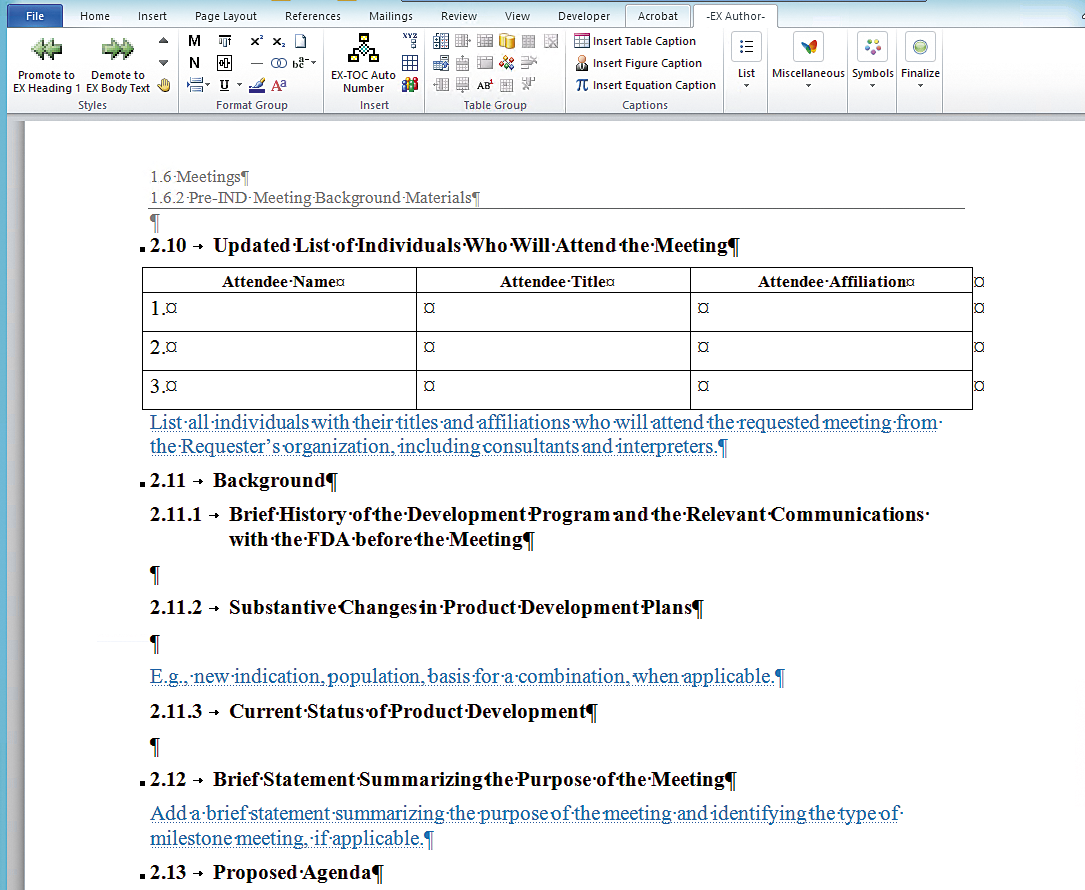The image size is (1085, 890).
Task: Click the Demote to EX Body Text arrows
Action: click(x=118, y=49)
